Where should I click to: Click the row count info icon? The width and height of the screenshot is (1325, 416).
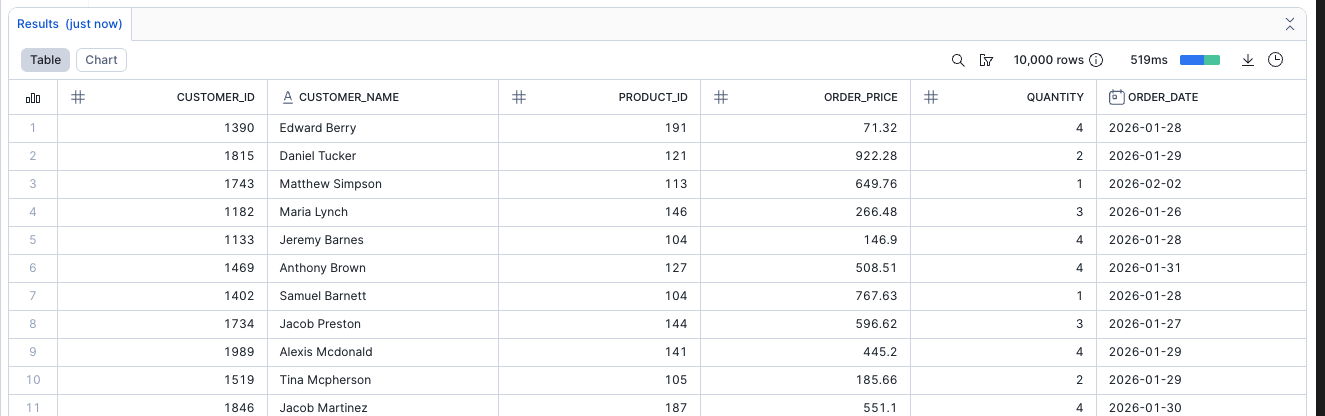click(x=1096, y=60)
